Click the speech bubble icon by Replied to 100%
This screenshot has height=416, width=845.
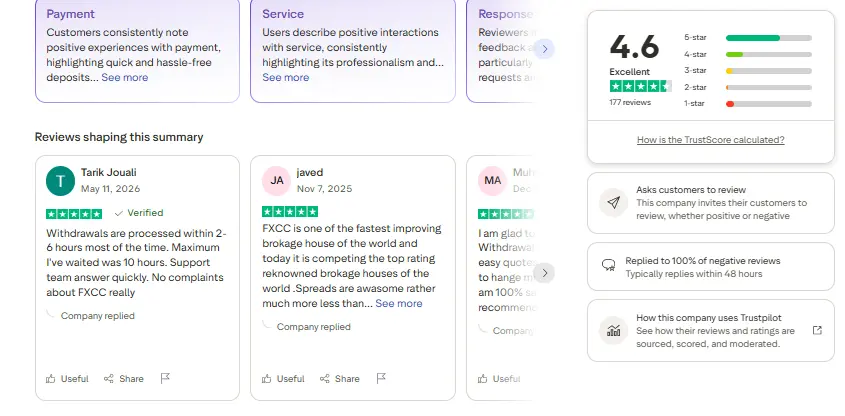(608, 265)
